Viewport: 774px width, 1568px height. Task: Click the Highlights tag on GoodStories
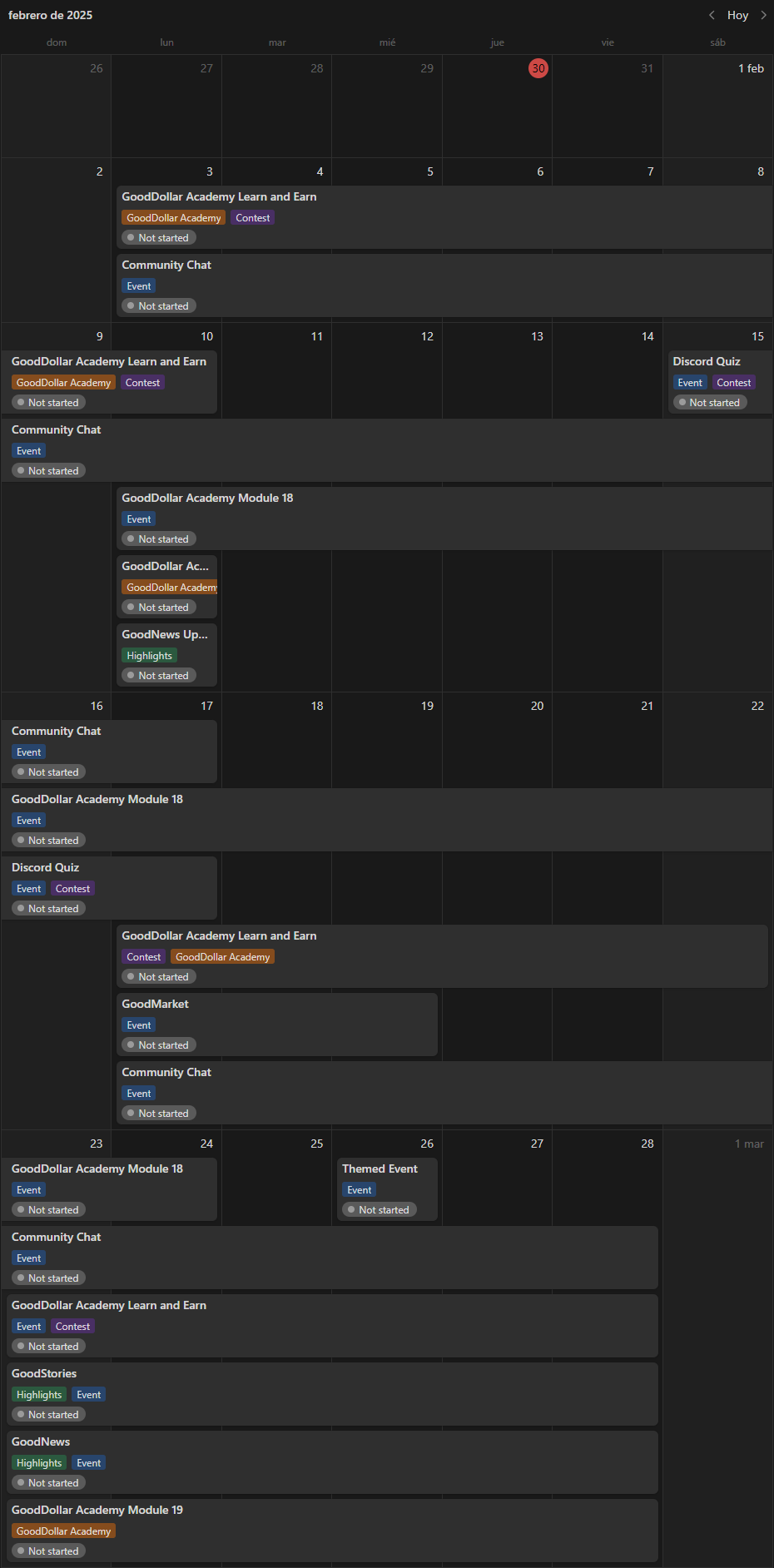coord(39,1395)
